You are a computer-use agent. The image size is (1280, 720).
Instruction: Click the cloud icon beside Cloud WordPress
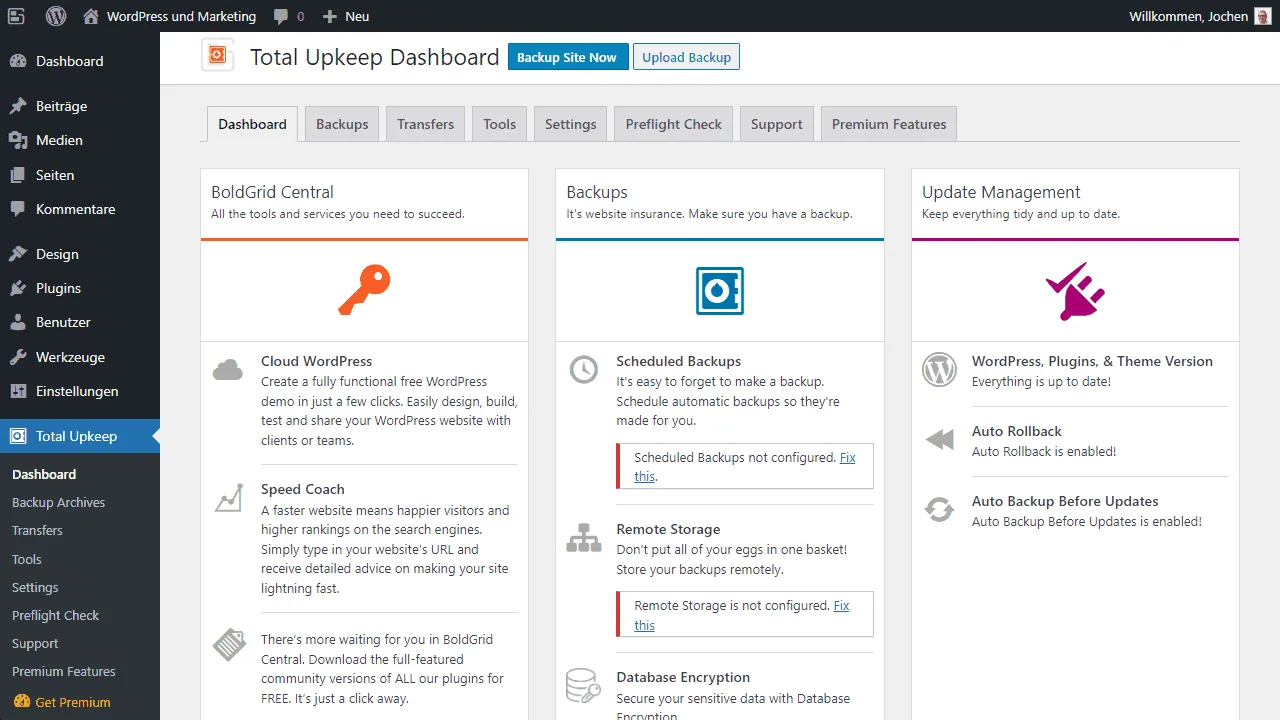(x=228, y=370)
